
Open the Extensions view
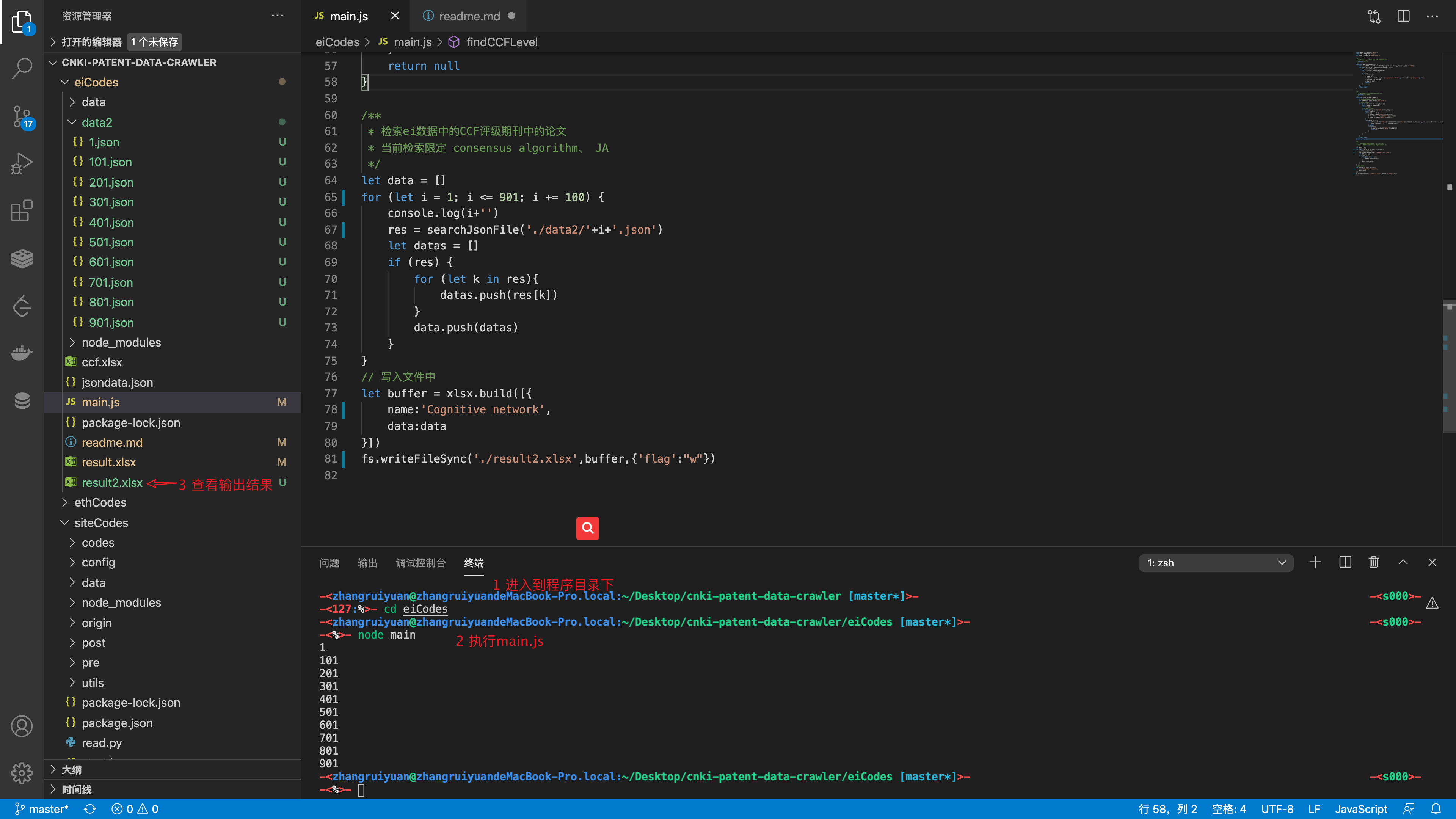(22, 211)
